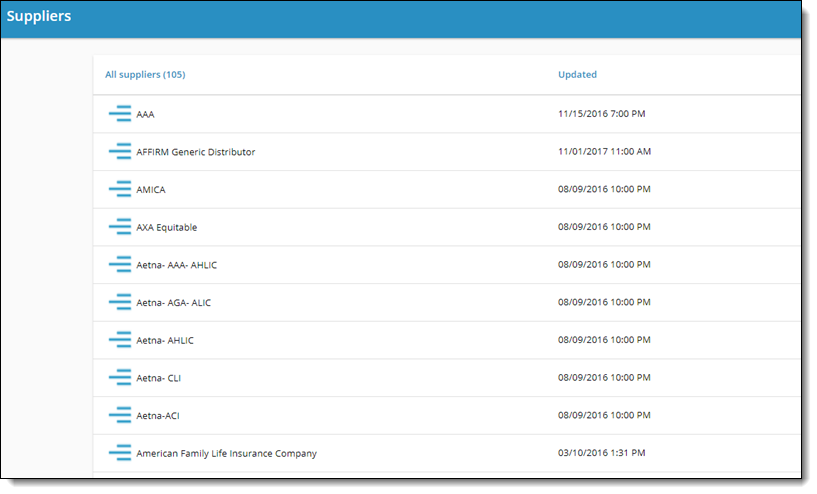Open American Family Life Insurance Company supplier
The height and width of the screenshot is (494, 817).
point(226,453)
